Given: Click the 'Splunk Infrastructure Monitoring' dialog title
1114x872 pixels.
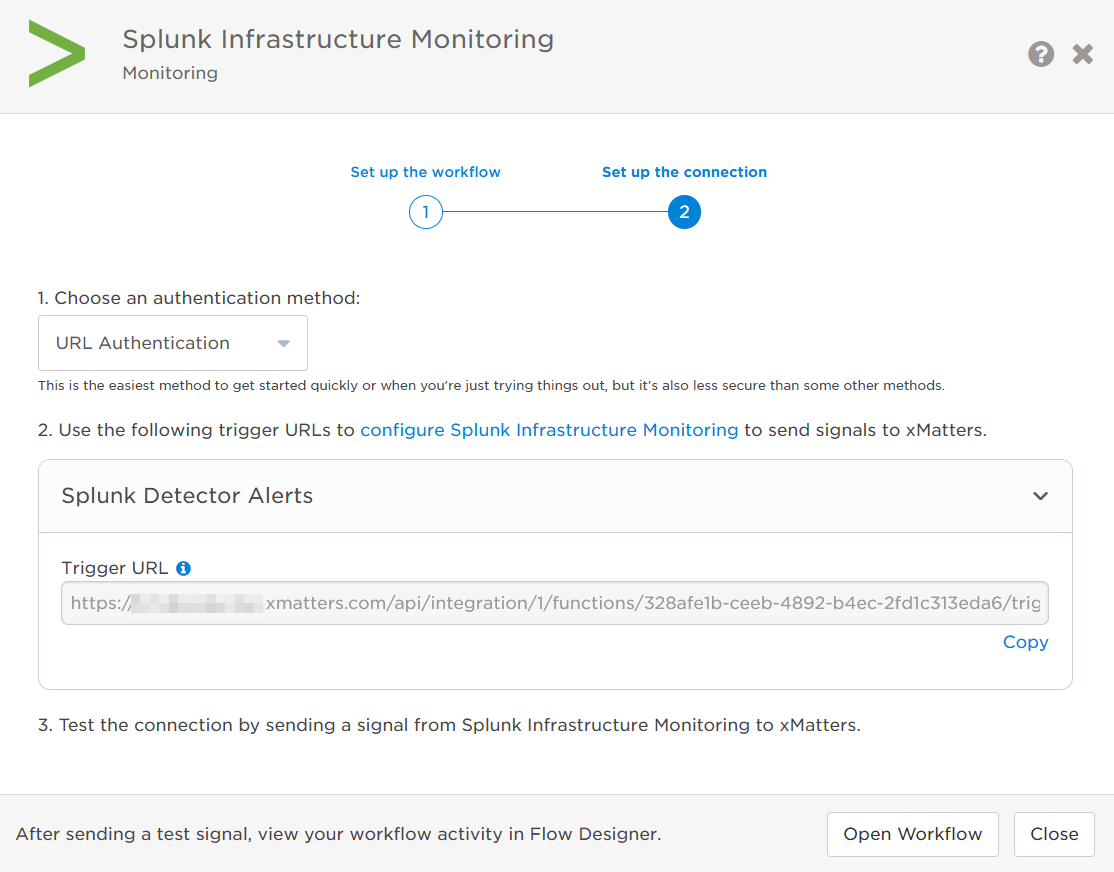Looking at the screenshot, I should pos(338,39).
